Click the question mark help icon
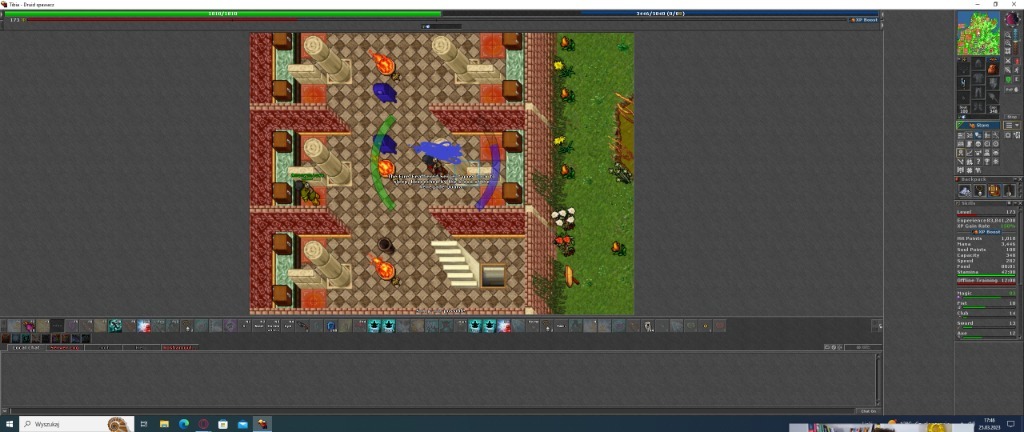 (x=978, y=160)
